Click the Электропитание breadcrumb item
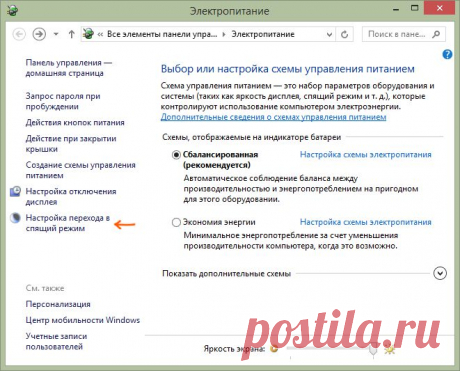Viewport: 460px width, 371px height. click(x=263, y=34)
